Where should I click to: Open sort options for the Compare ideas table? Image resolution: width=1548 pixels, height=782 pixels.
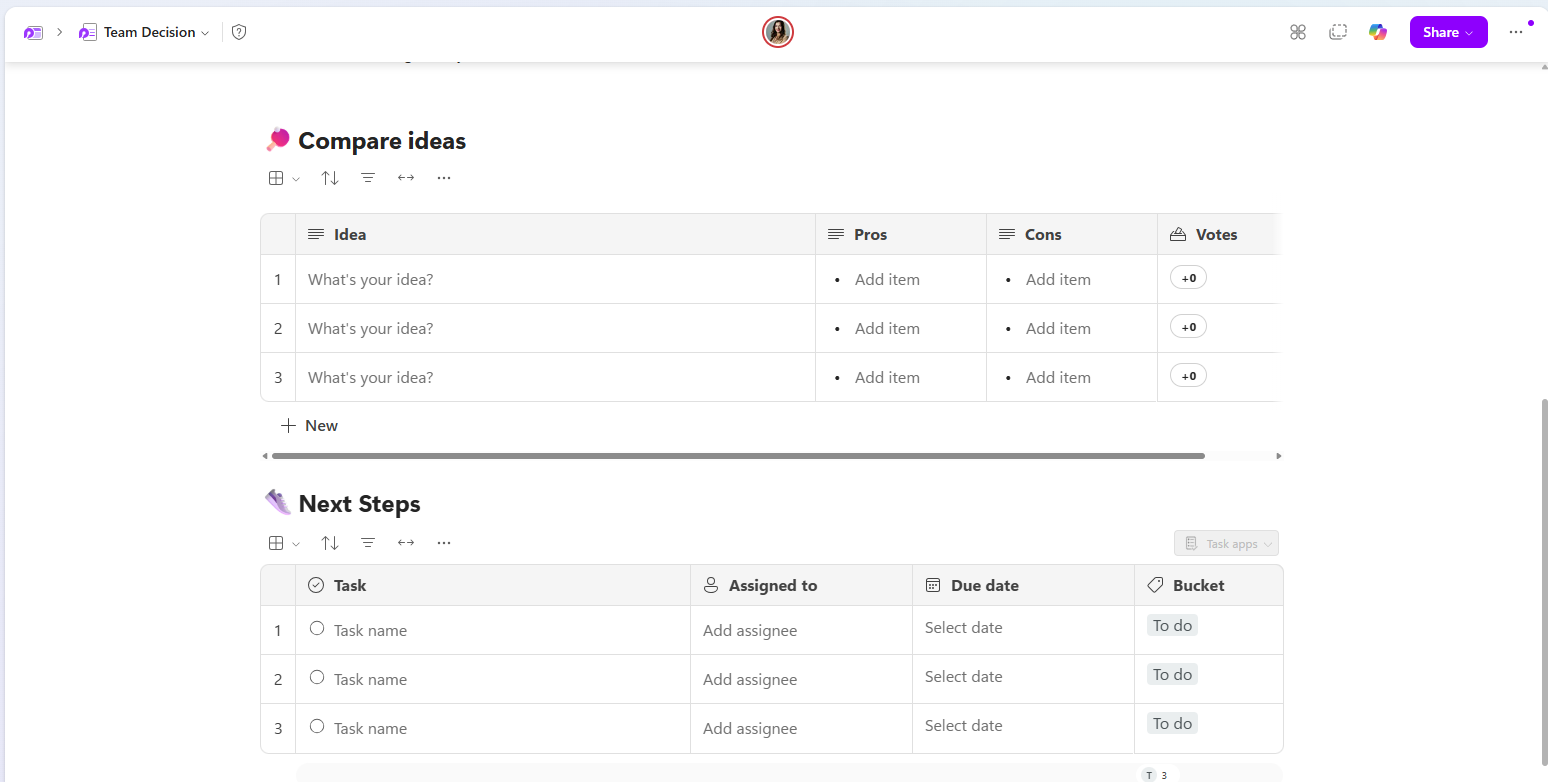click(330, 177)
